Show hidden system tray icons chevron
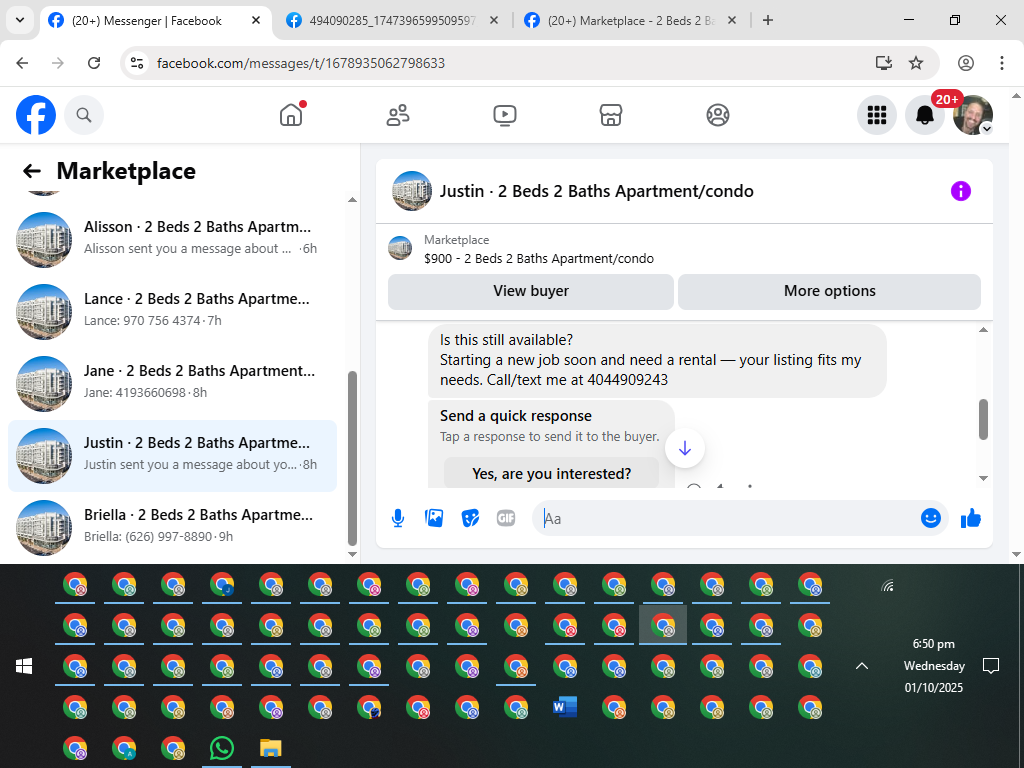1024x768 pixels. (862, 666)
